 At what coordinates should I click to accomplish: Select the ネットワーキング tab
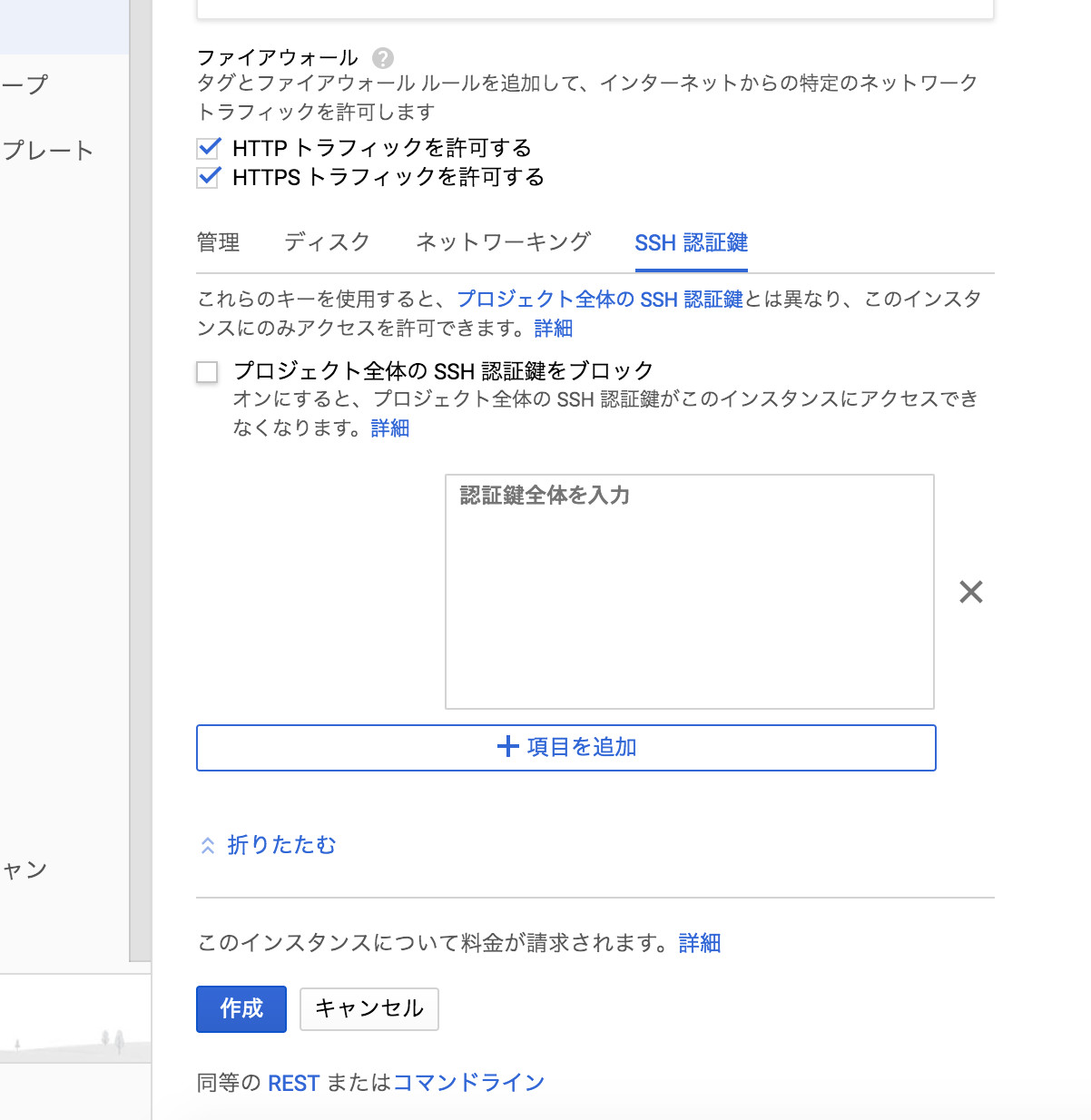click(503, 242)
